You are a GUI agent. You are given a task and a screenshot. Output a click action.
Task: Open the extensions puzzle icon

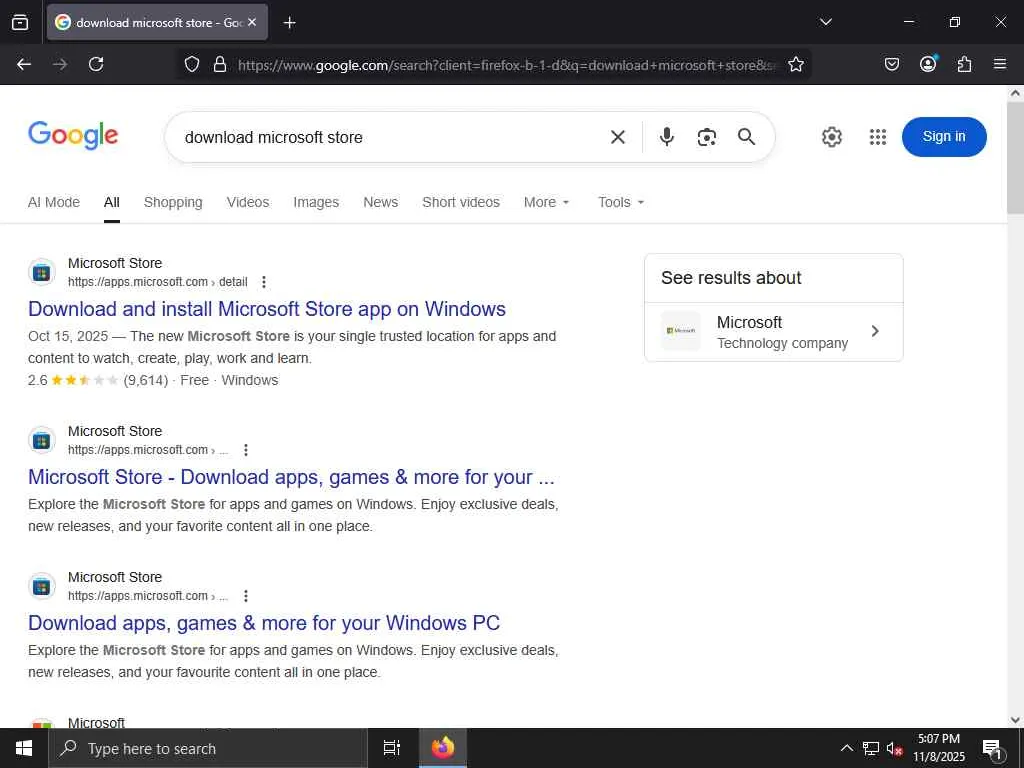(964, 64)
